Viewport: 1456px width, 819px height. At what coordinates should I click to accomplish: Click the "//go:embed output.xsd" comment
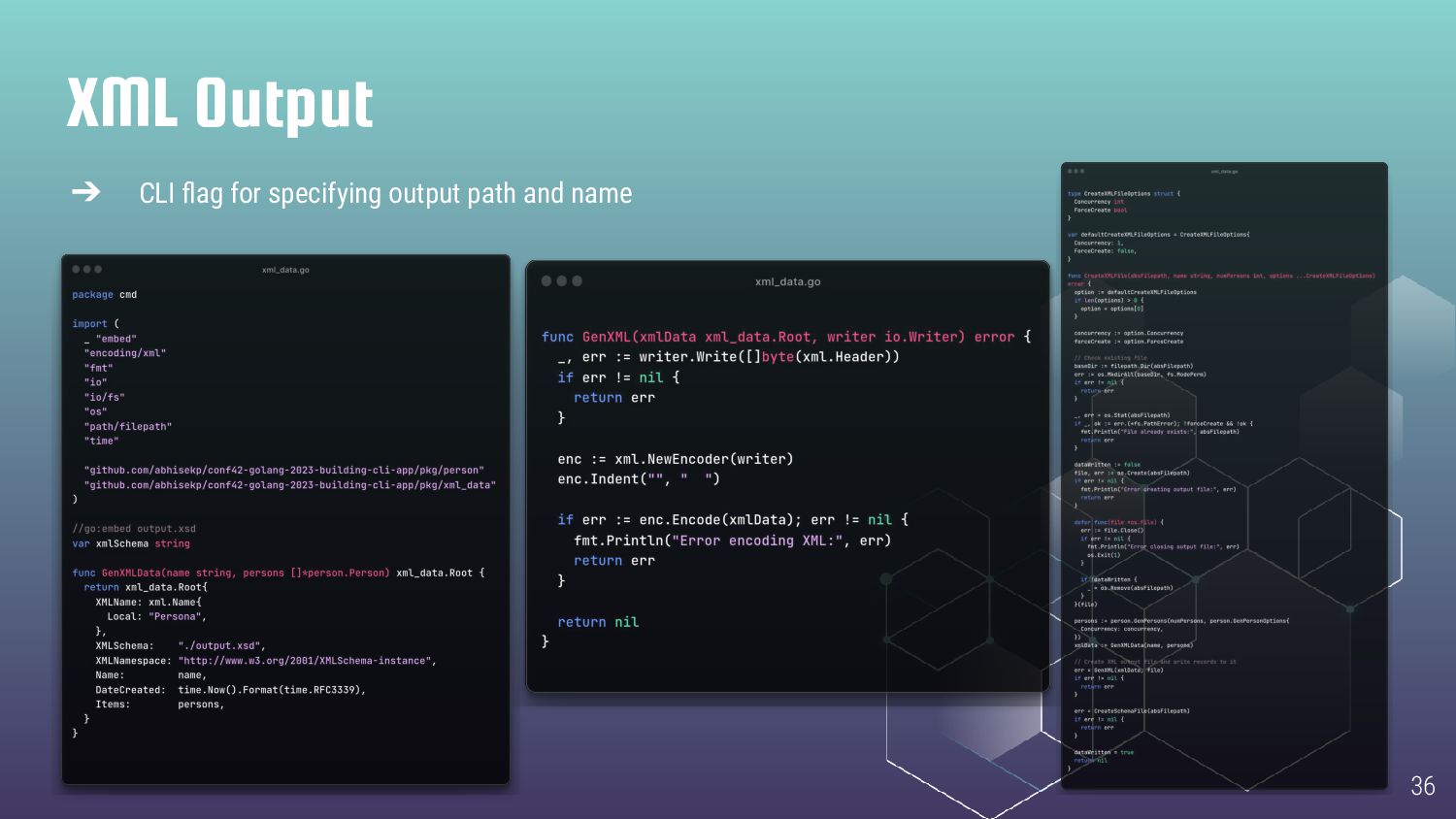(x=134, y=529)
